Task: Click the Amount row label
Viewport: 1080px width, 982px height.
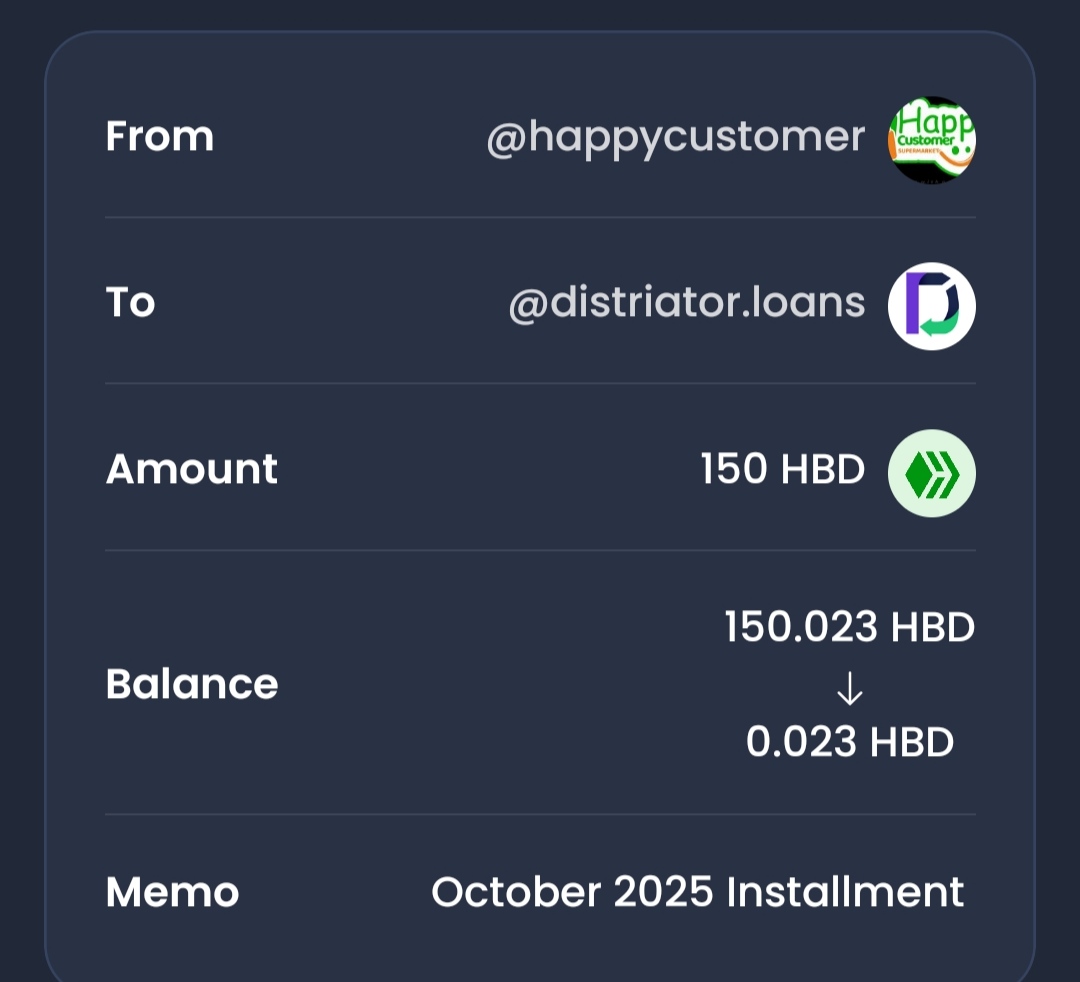Action: (x=191, y=470)
